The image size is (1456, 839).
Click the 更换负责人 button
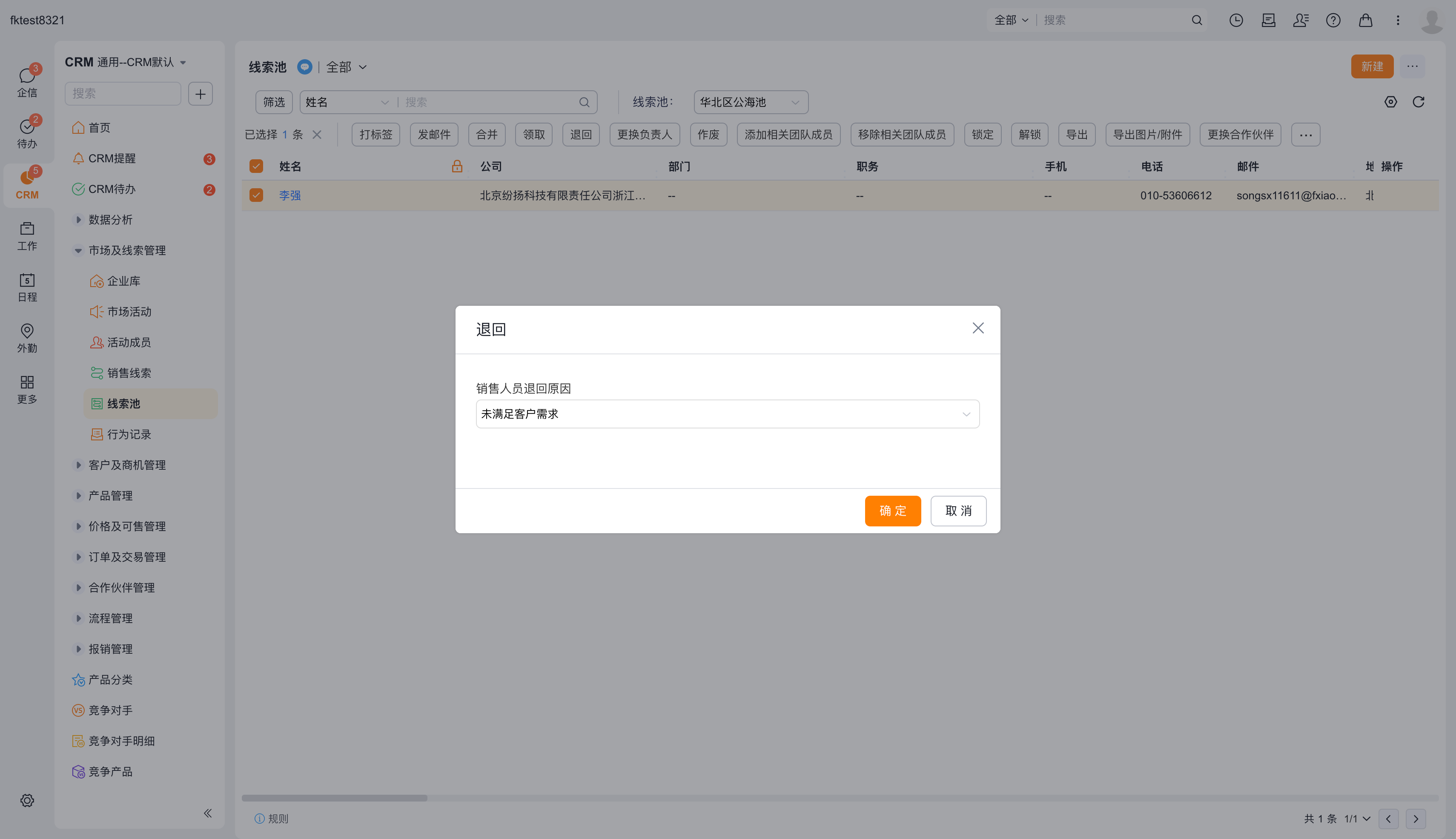click(x=645, y=134)
